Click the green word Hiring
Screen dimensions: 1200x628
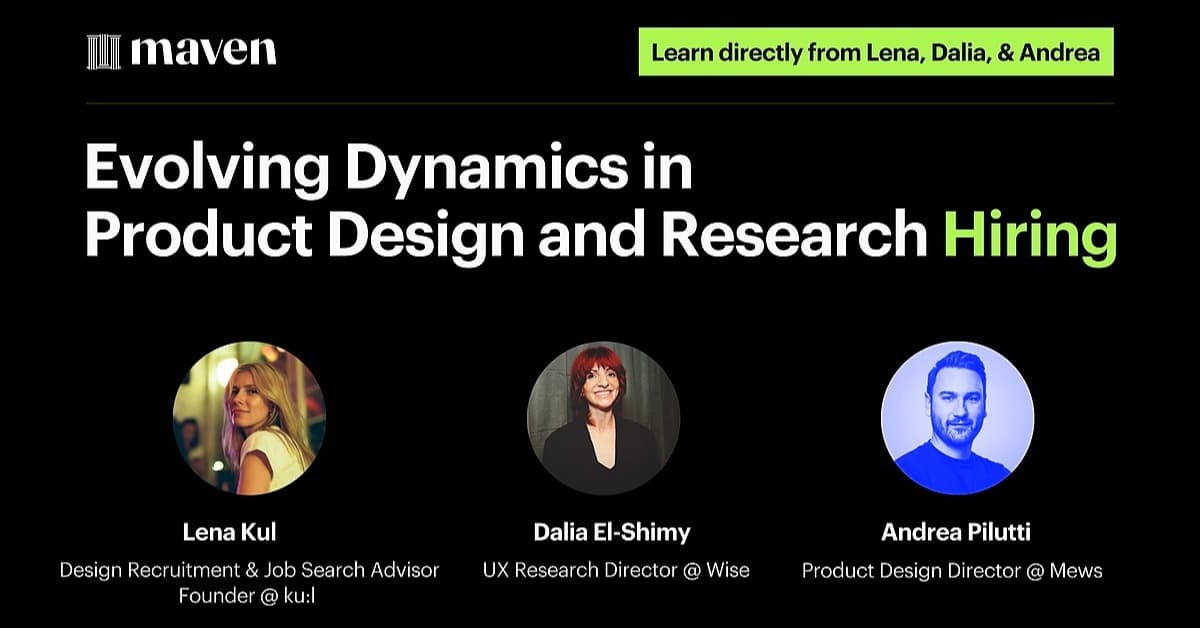[1030, 240]
